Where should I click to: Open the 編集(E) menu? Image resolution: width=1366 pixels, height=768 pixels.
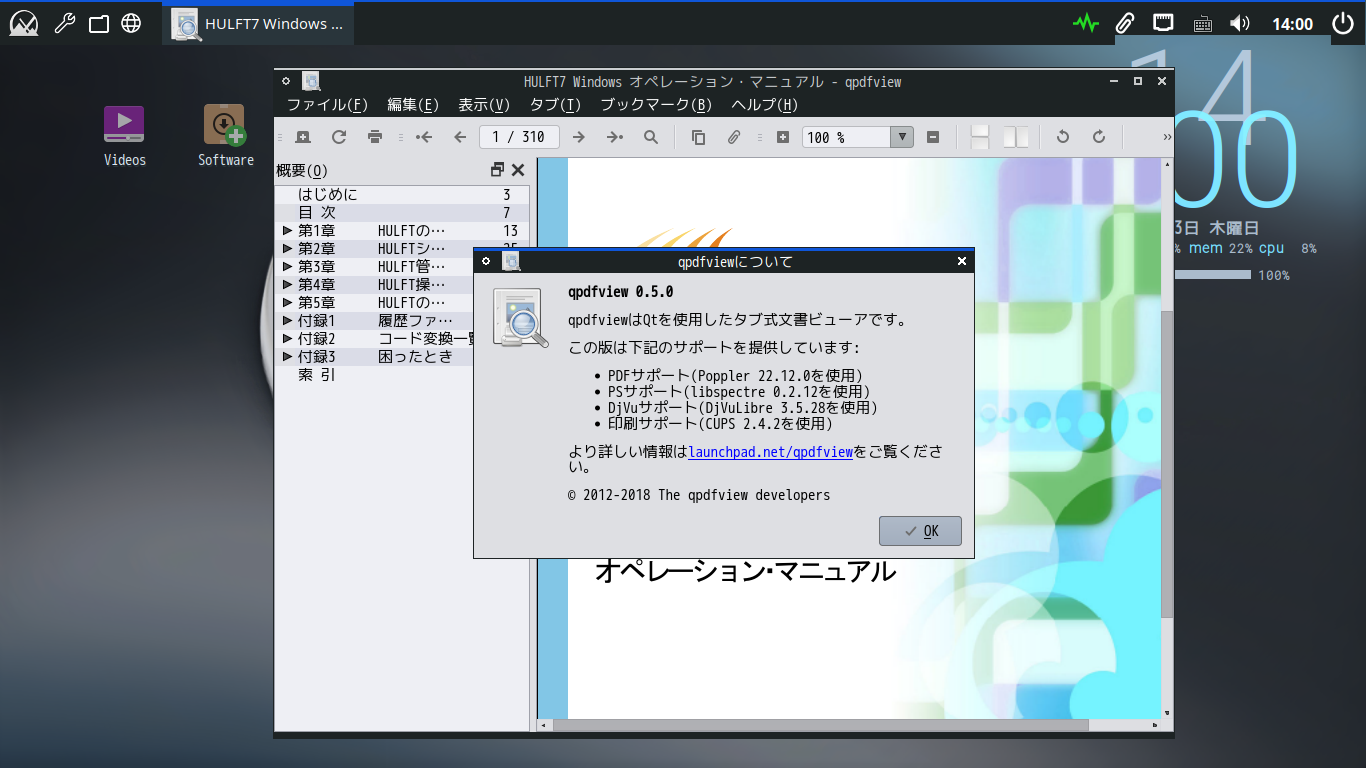point(413,105)
